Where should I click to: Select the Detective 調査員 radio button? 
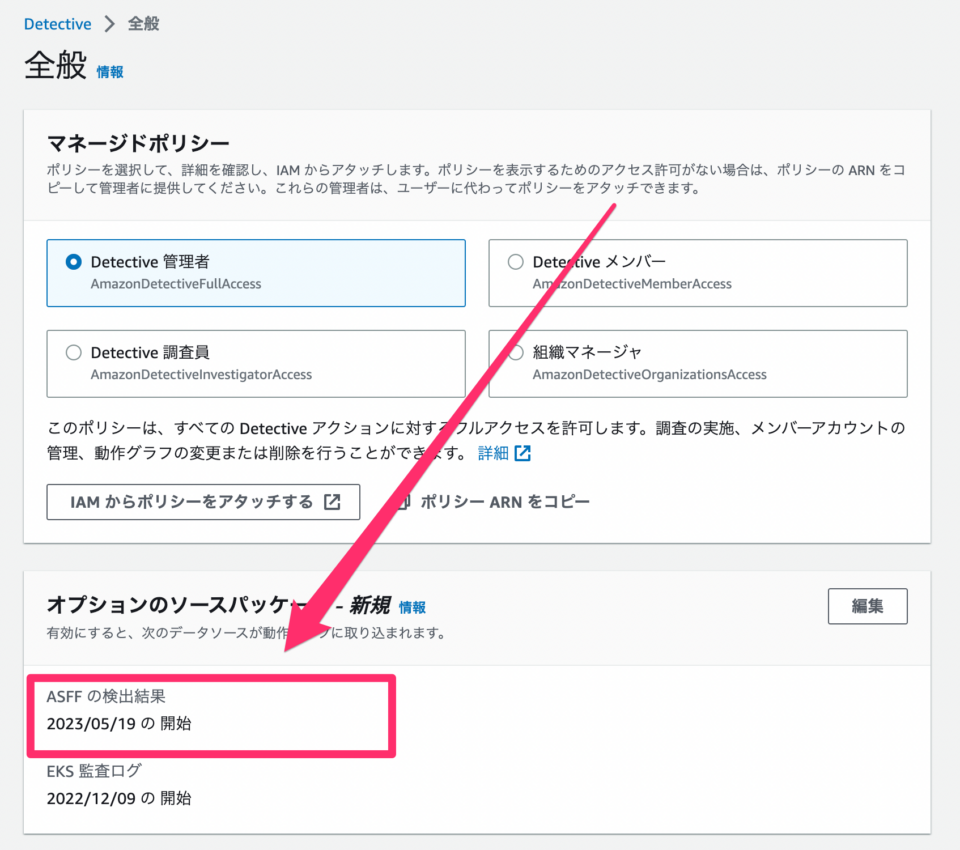[75, 352]
